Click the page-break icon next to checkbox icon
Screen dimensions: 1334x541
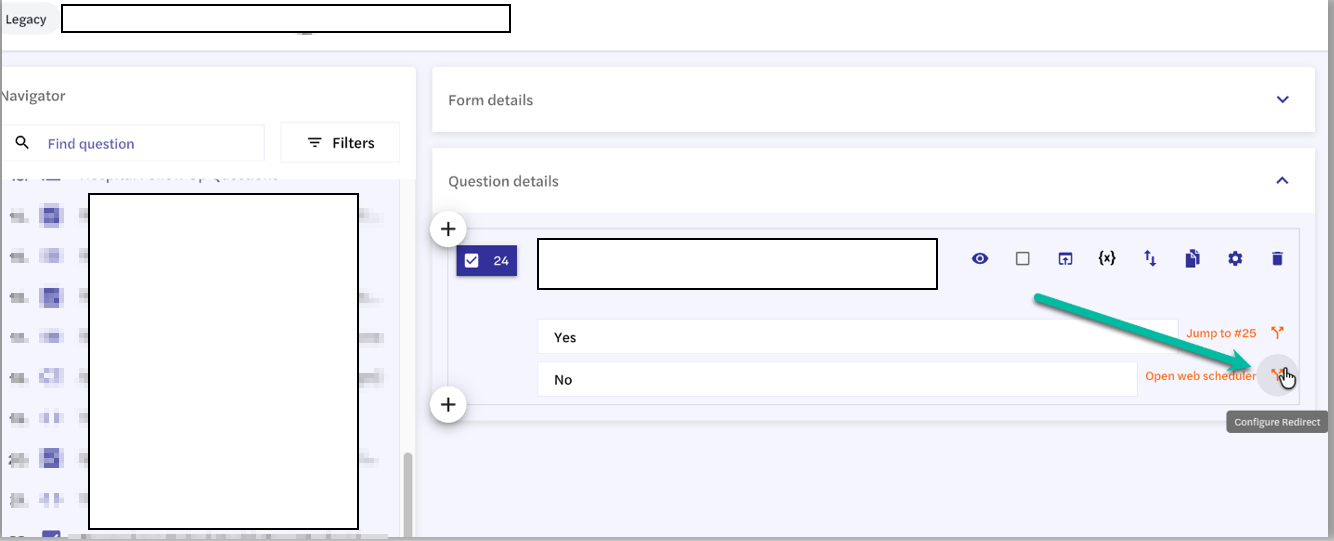[x=1065, y=259]
